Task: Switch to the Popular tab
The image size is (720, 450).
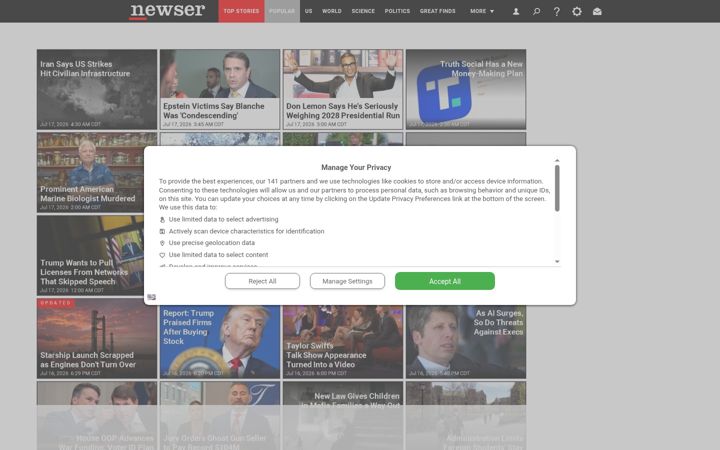Action: tap(282, 11)
